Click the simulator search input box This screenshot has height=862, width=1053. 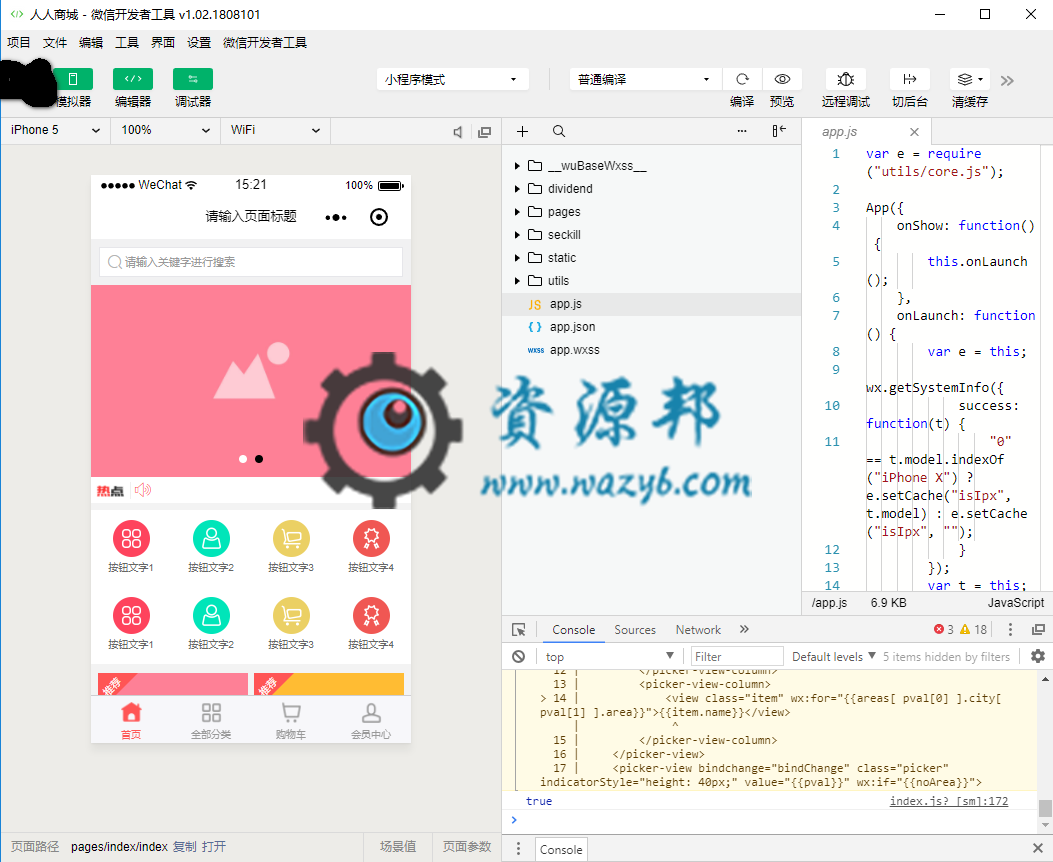click(250, 262)
